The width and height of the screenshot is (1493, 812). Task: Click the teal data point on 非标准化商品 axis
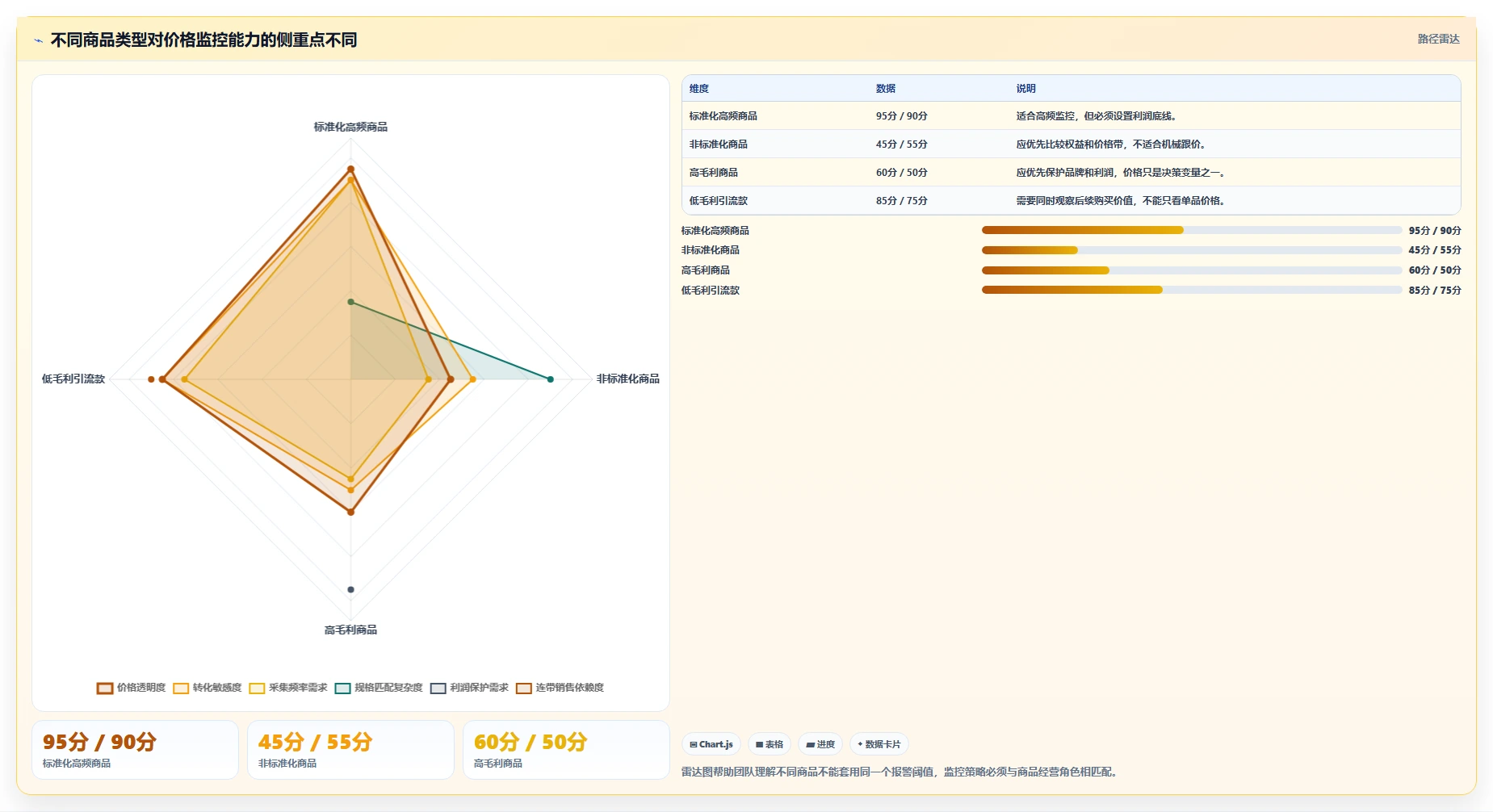(551, 379)
